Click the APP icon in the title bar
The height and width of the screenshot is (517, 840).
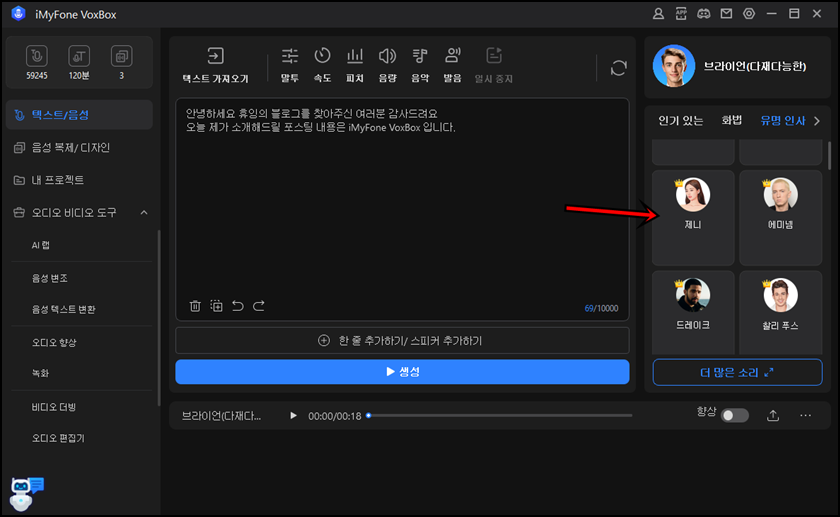(x=681, y=14)
